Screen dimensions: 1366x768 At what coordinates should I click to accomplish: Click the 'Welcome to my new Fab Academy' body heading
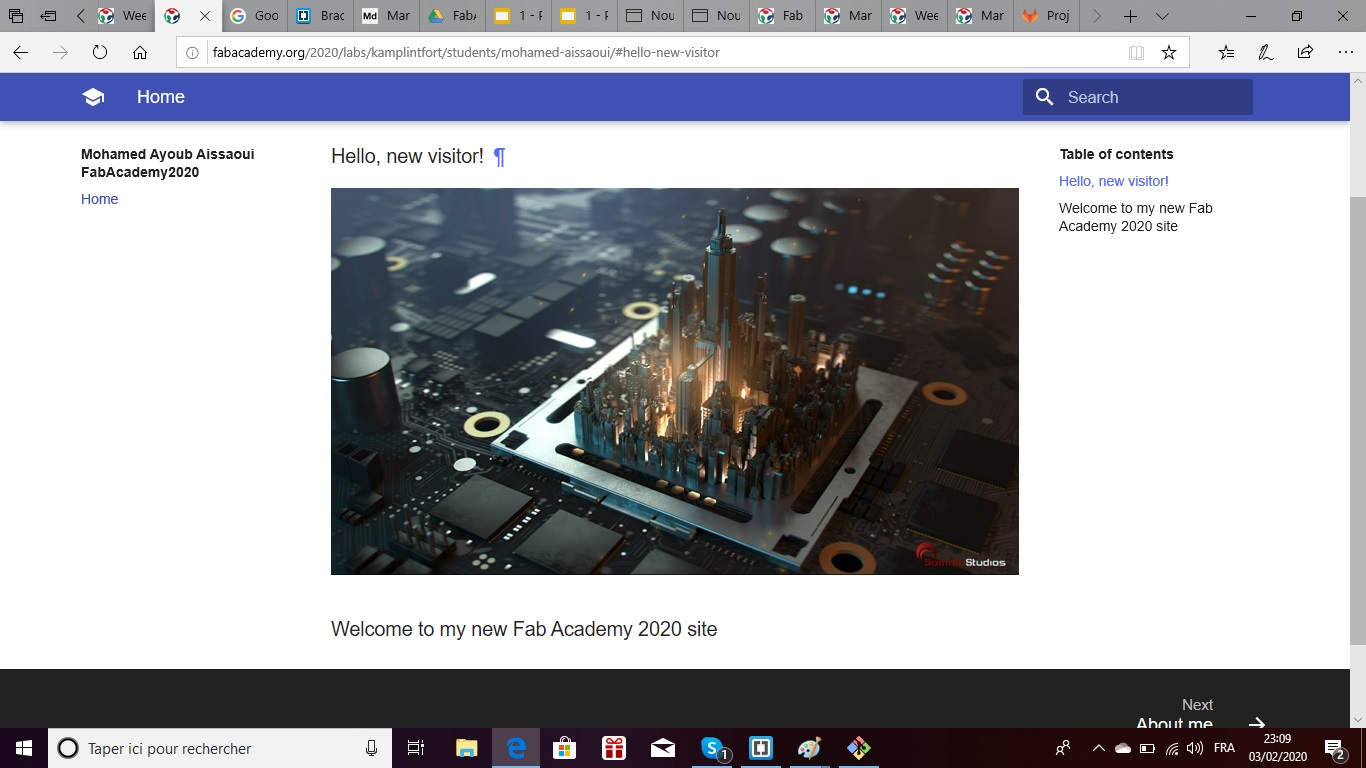(x=524, y=629)
